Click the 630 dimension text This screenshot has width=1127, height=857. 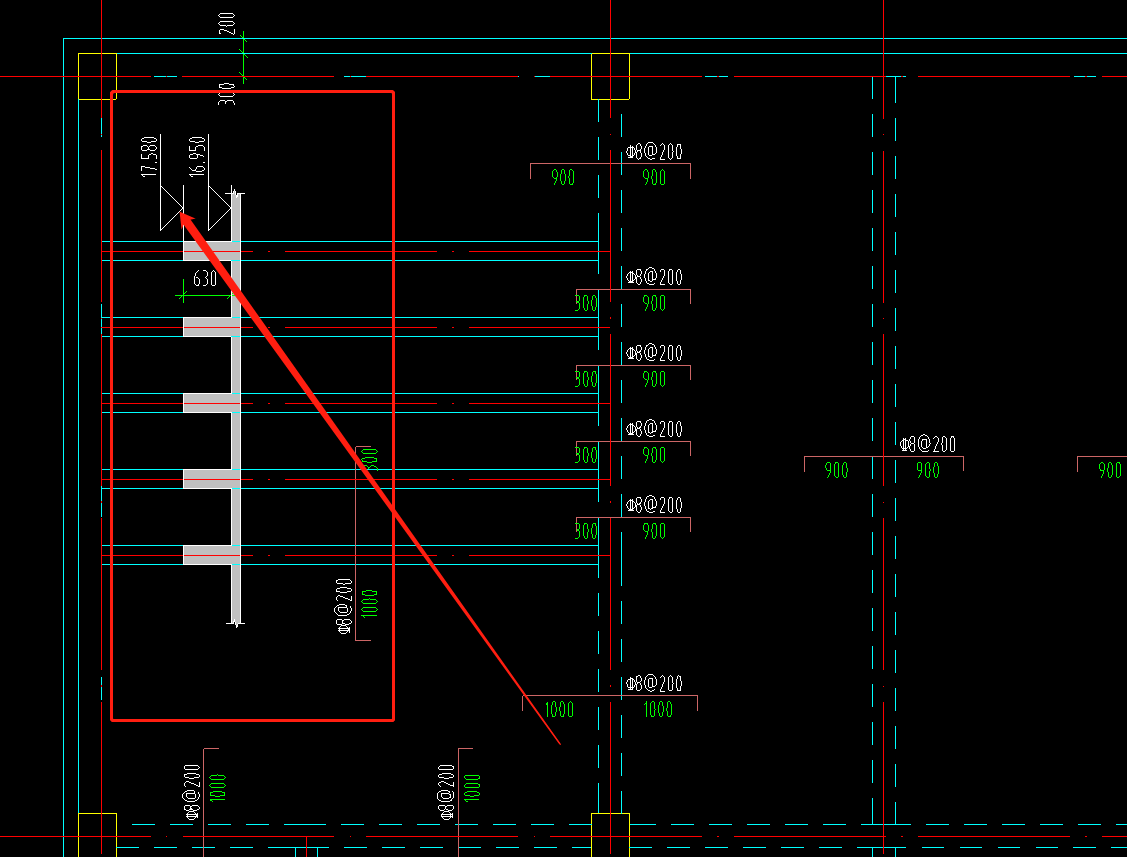(205, 280)
